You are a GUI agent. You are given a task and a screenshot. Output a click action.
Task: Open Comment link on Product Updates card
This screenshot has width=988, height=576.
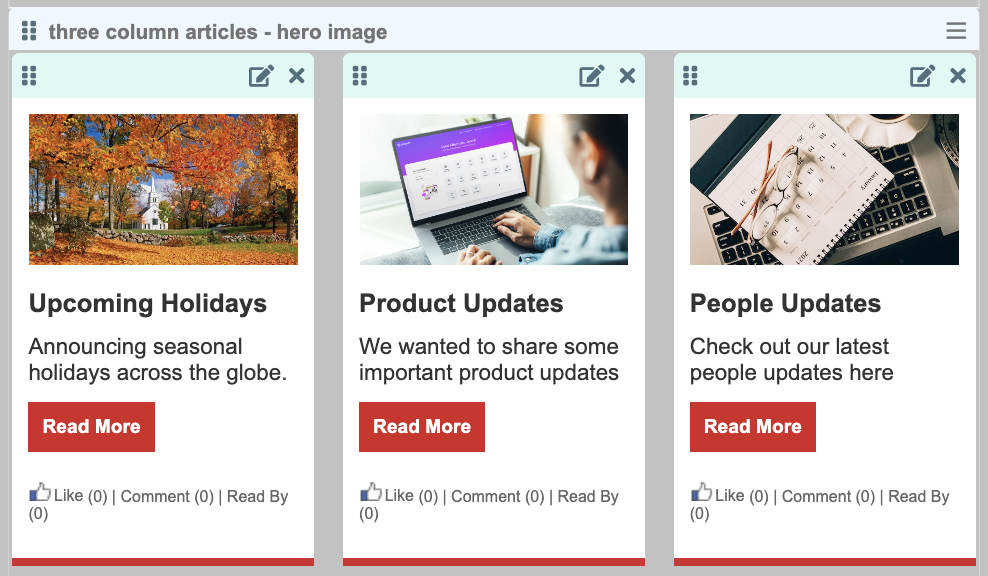pyautogui.click(x=498, y=496)
